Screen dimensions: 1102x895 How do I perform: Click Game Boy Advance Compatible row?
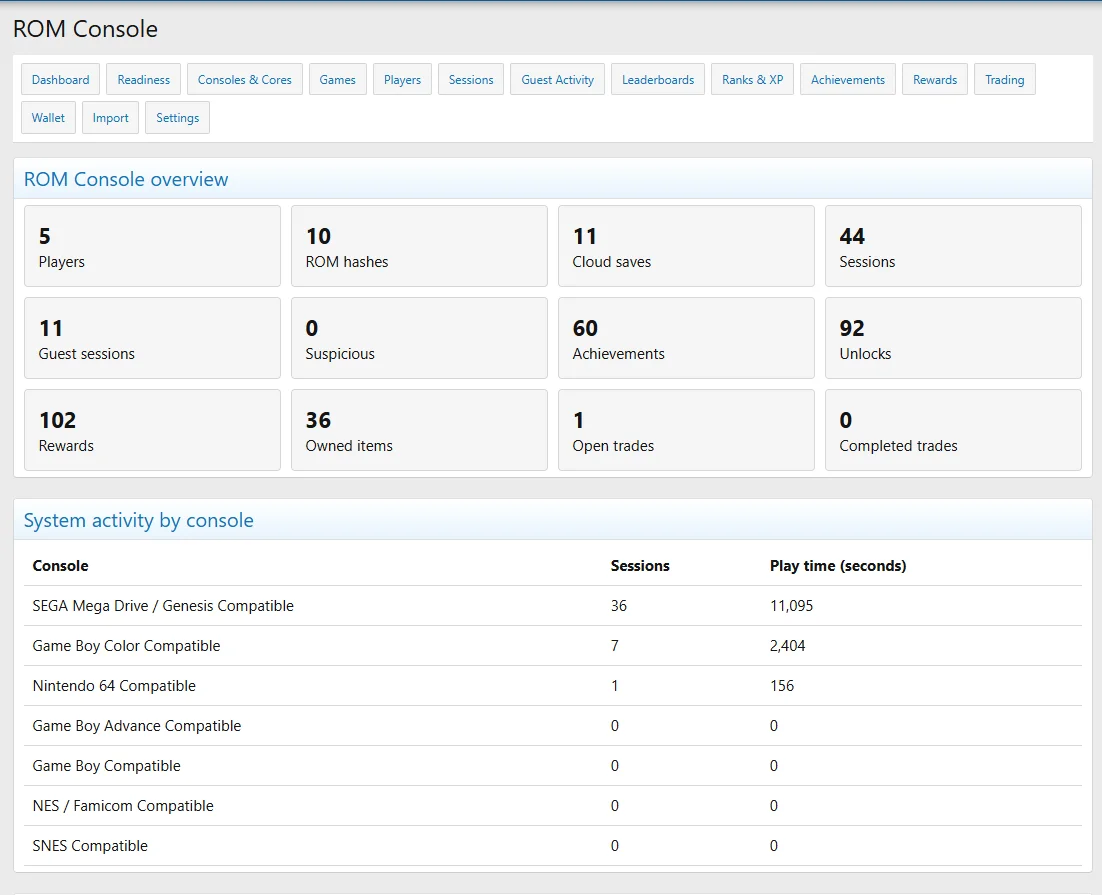(x=552, y=726)
